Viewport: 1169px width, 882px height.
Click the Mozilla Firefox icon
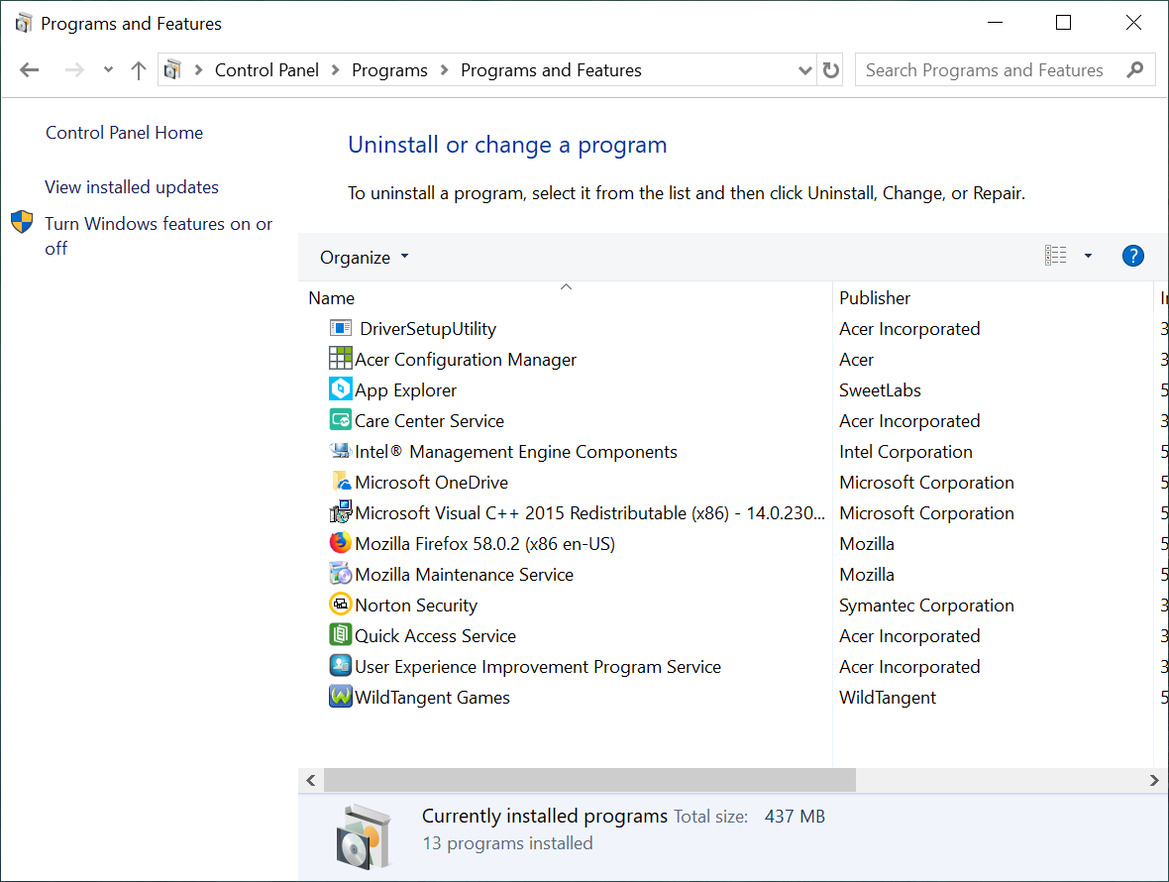[341, 543]
